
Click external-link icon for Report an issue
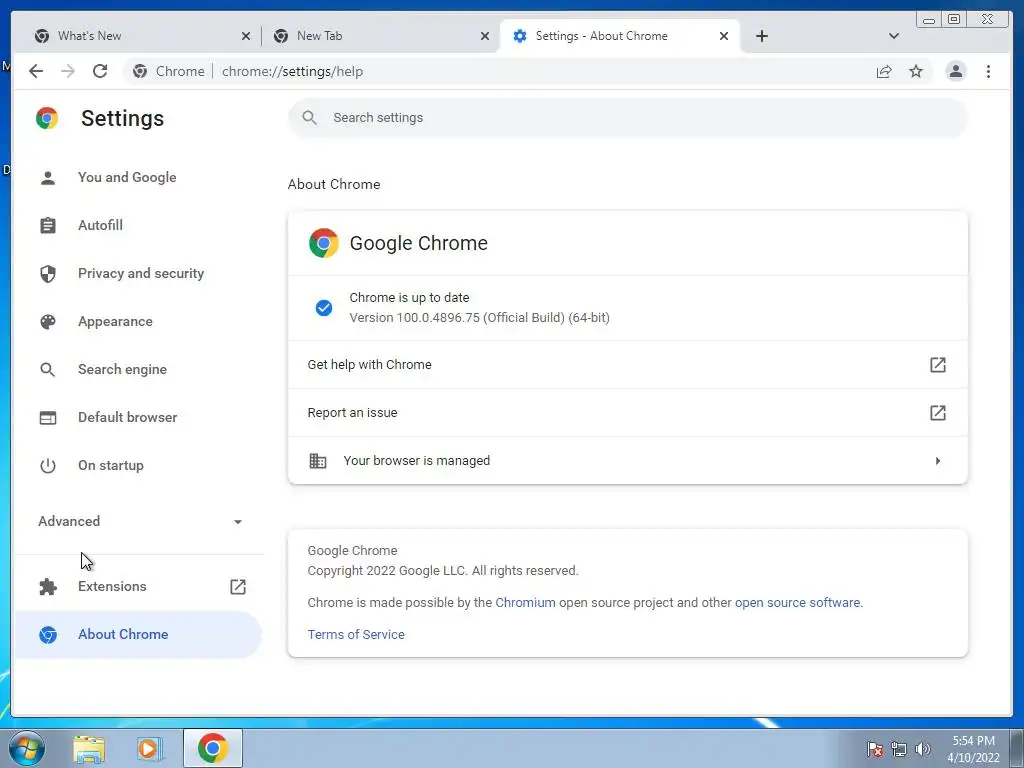point(938,413)
